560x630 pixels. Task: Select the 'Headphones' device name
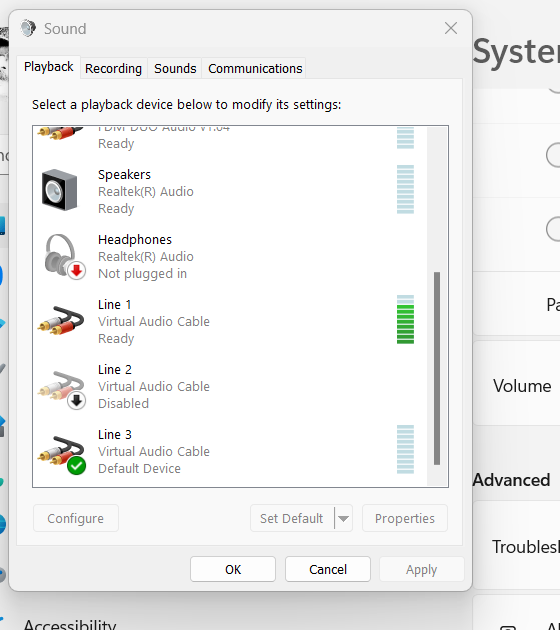135,239
